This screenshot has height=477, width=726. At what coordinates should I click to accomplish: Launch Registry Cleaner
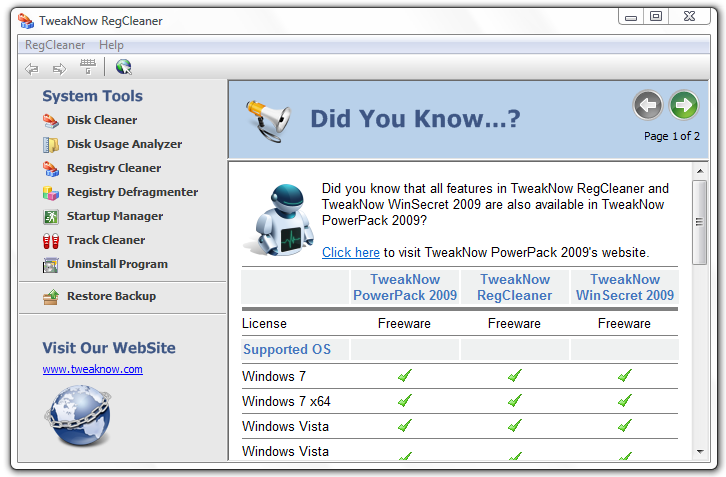[114, 169]
